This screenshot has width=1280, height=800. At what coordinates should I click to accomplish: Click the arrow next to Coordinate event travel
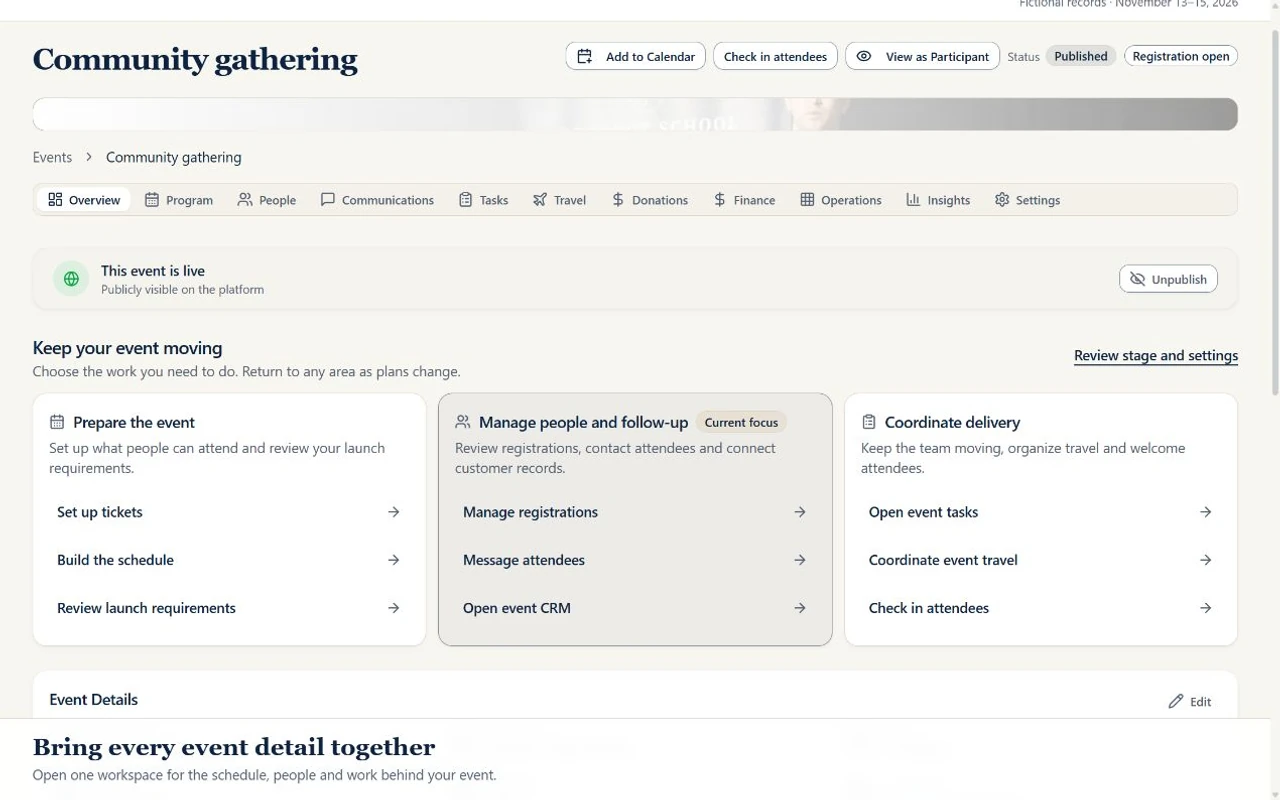coord(1206,560)
